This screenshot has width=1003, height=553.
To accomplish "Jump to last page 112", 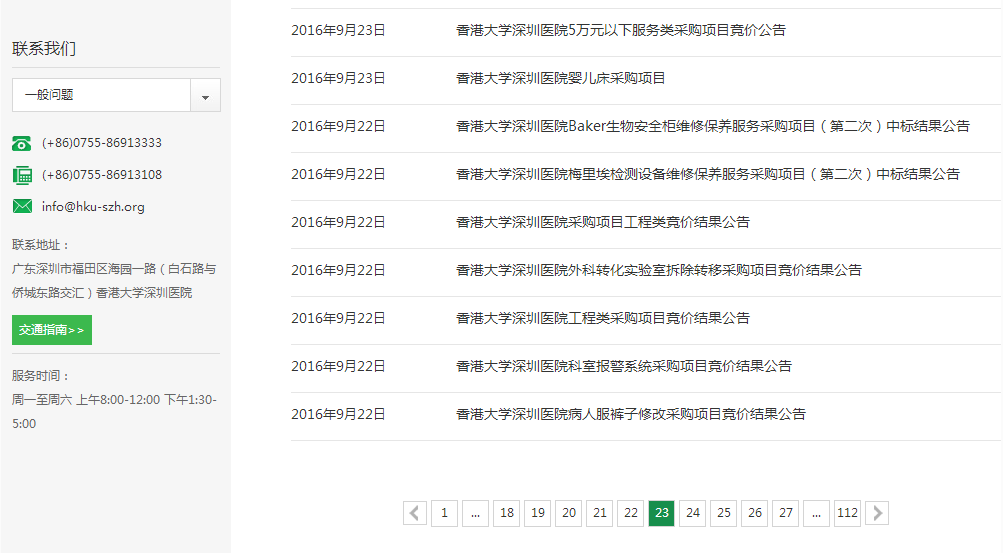I will click(x=847, y=513).
